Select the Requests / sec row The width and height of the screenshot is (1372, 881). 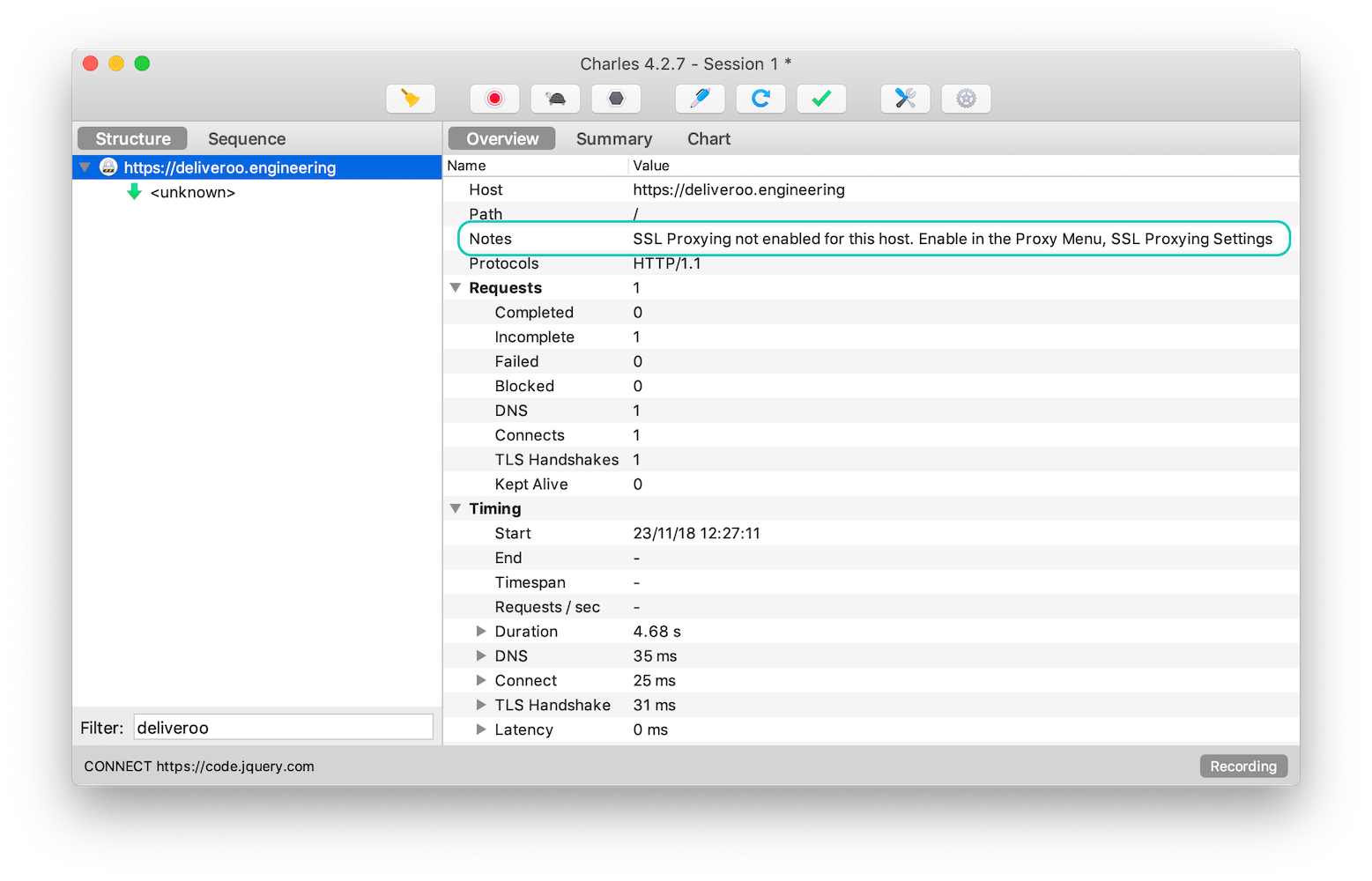(871, 607)
